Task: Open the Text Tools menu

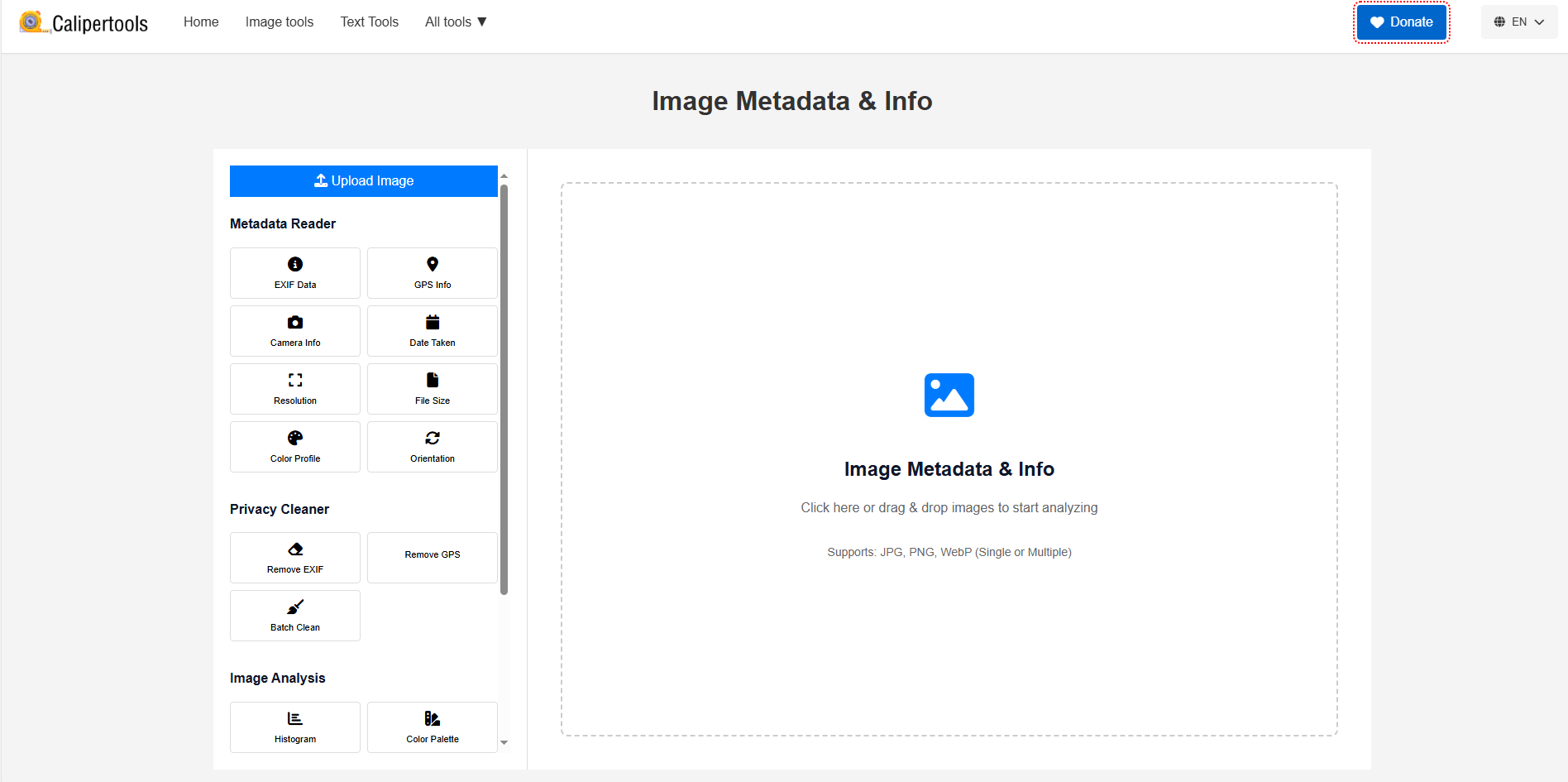Action: click(369, 22)
